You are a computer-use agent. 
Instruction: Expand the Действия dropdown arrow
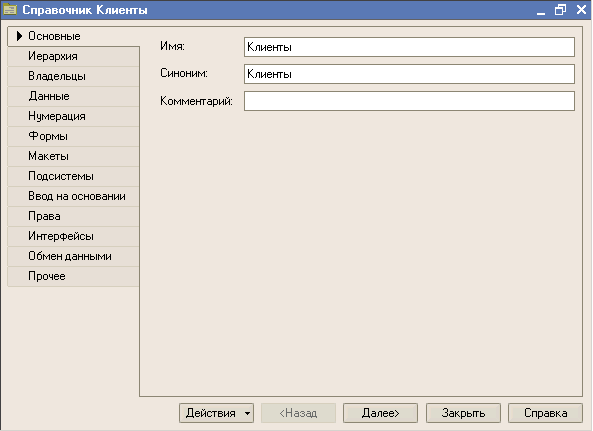(x=247, y=413)
